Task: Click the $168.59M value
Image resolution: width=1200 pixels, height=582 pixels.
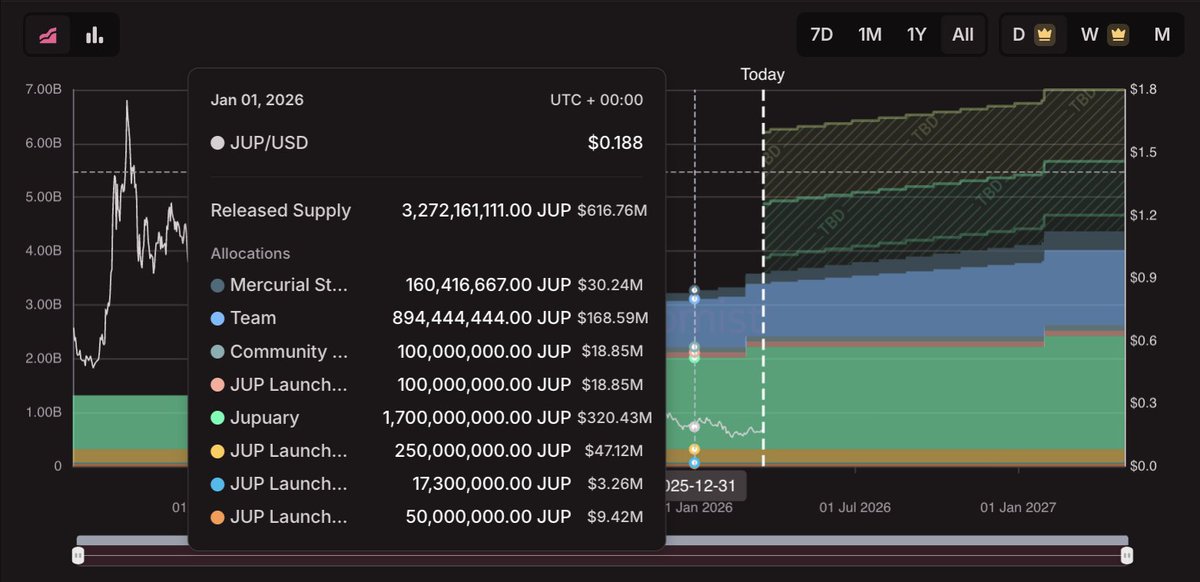Action: point(612,318)
